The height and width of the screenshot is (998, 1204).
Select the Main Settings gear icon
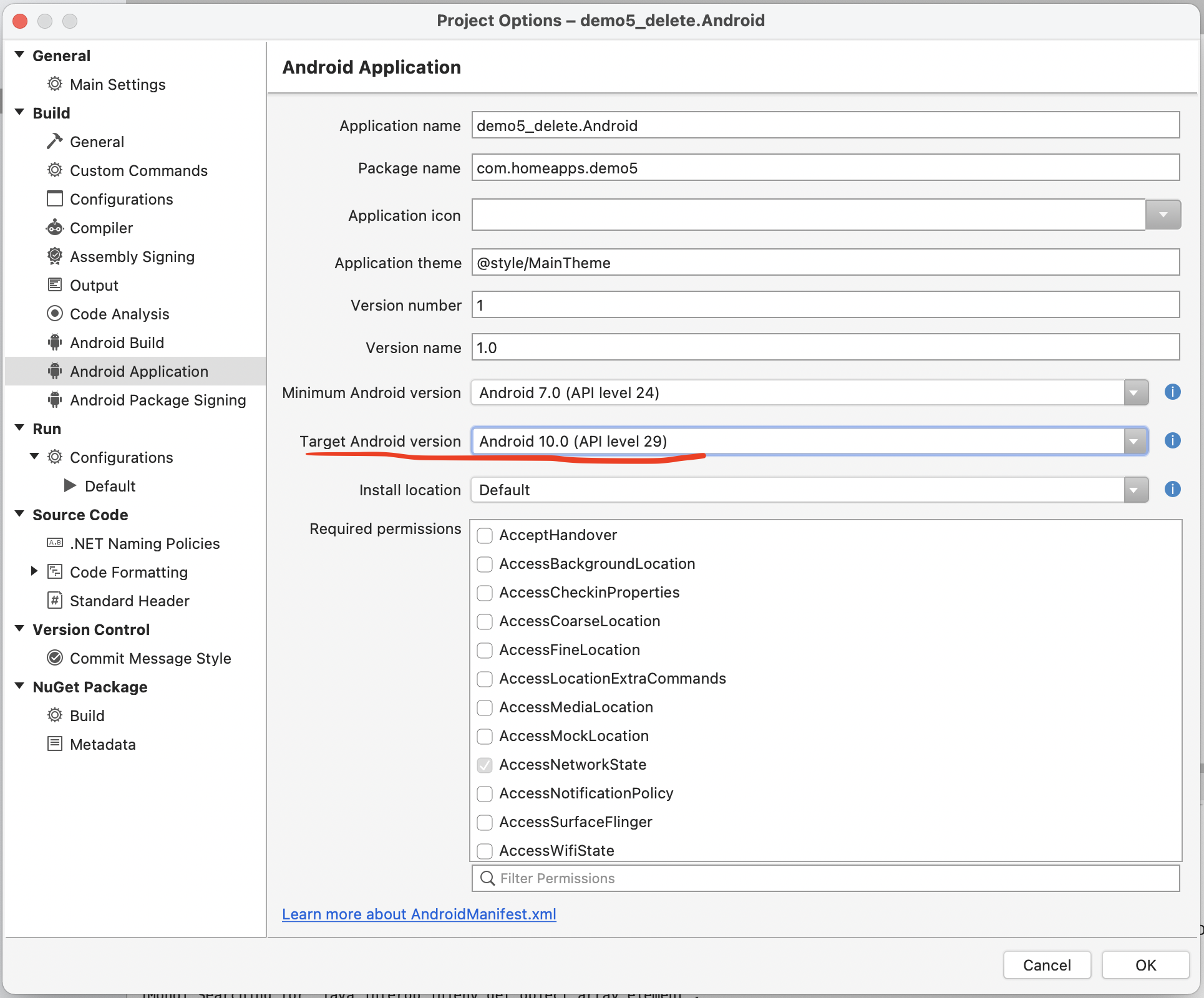tap(54, 84)
